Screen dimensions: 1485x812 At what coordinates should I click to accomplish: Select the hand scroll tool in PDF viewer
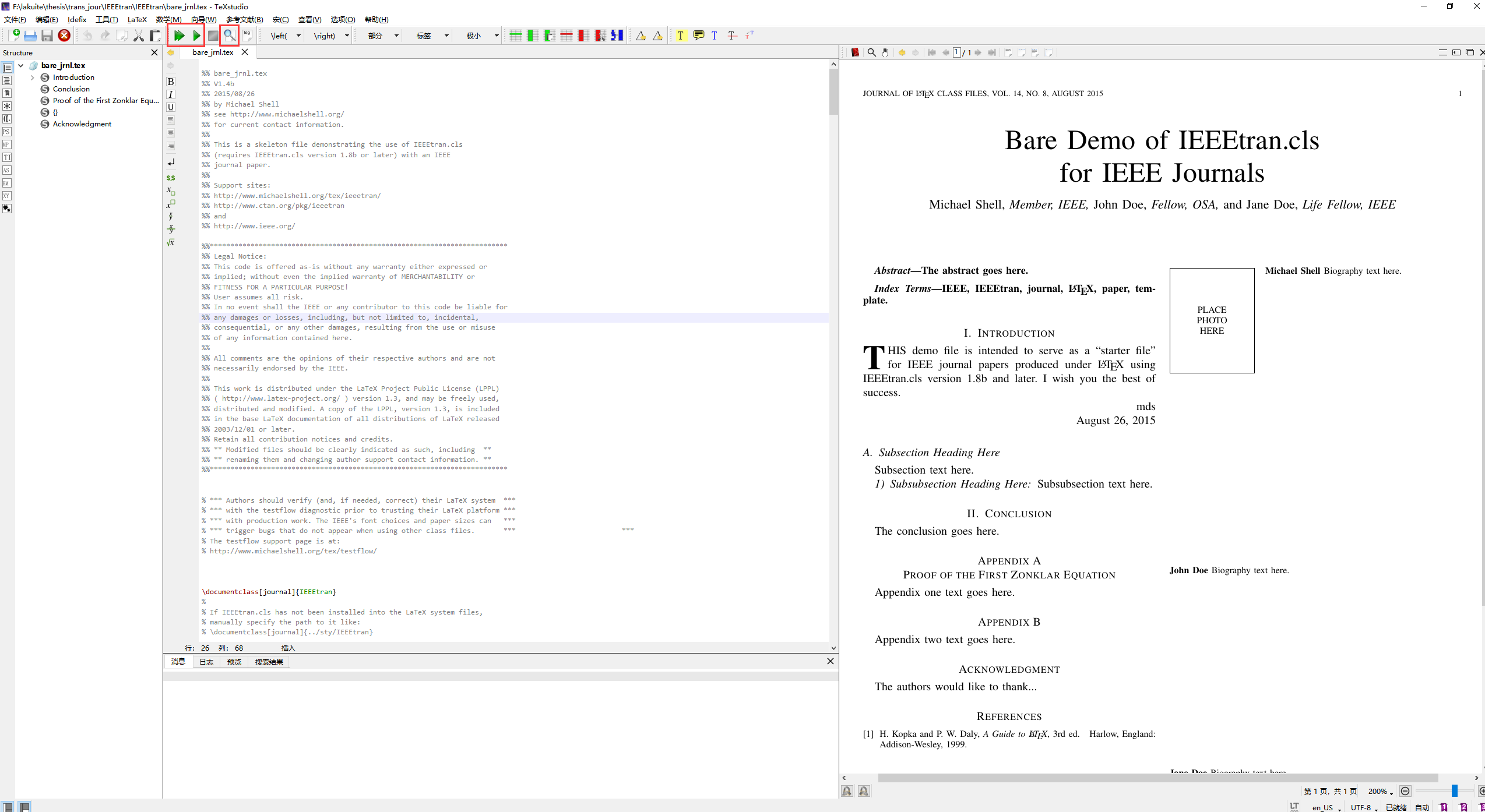click(x=885, y=52)
